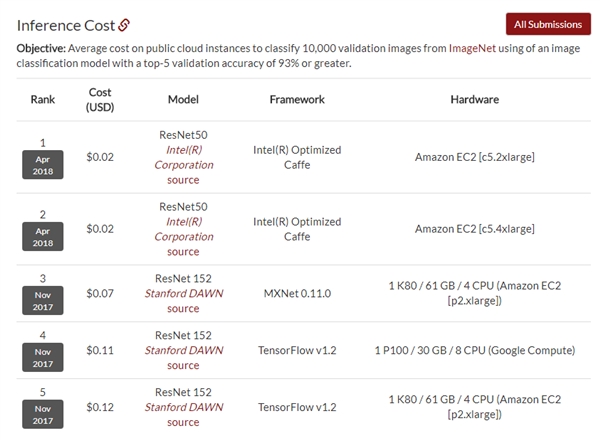This screenshot has width=600, height=440.
Task: Open Stanford DAWN link in rank 3
Action: (x=183, y=294)
